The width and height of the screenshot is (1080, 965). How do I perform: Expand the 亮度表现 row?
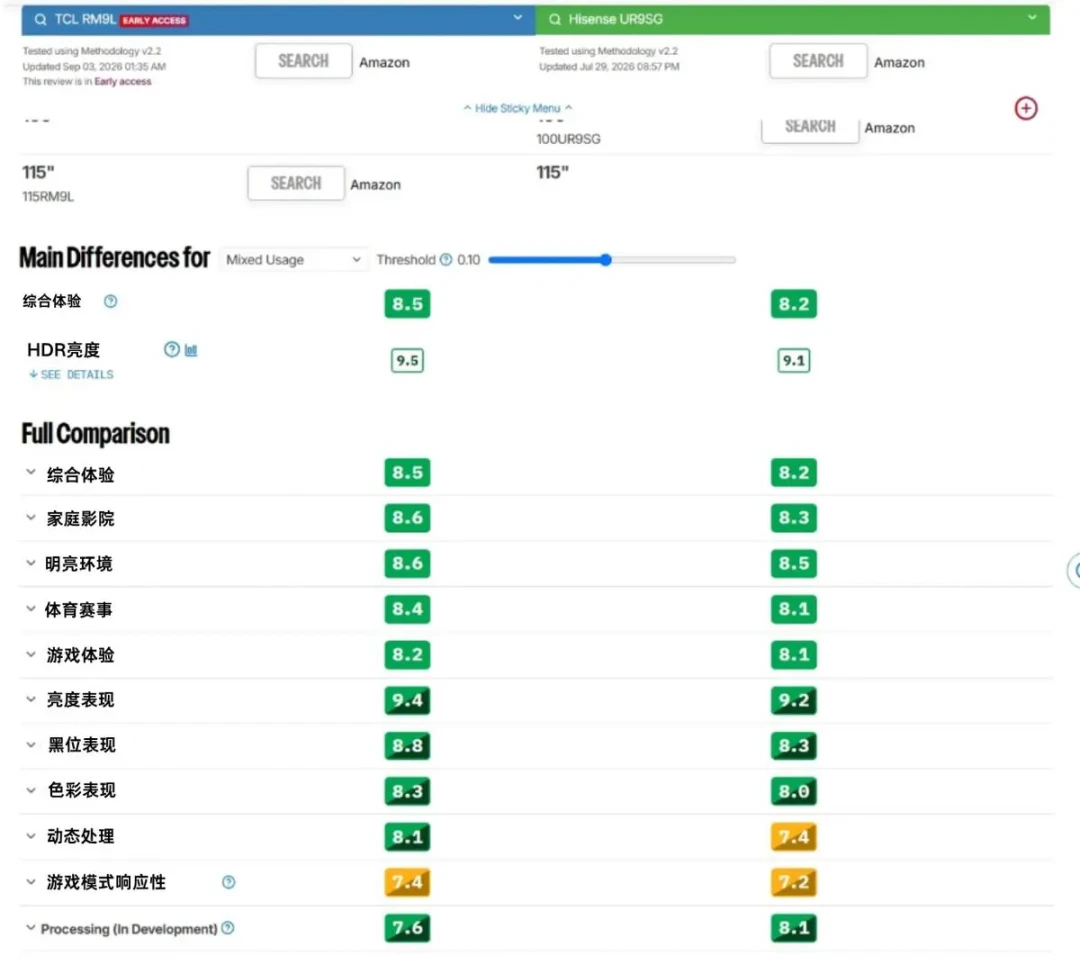[x=30, y=700]
